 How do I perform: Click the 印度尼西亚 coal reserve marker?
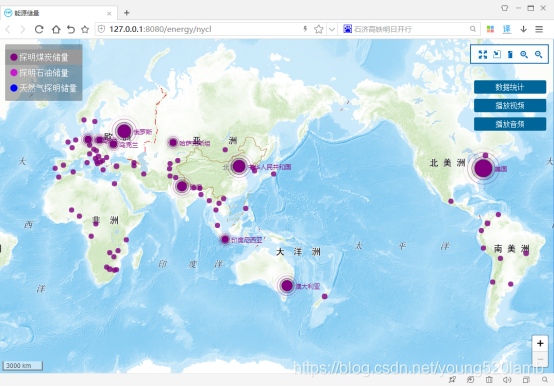click(225, 240)
